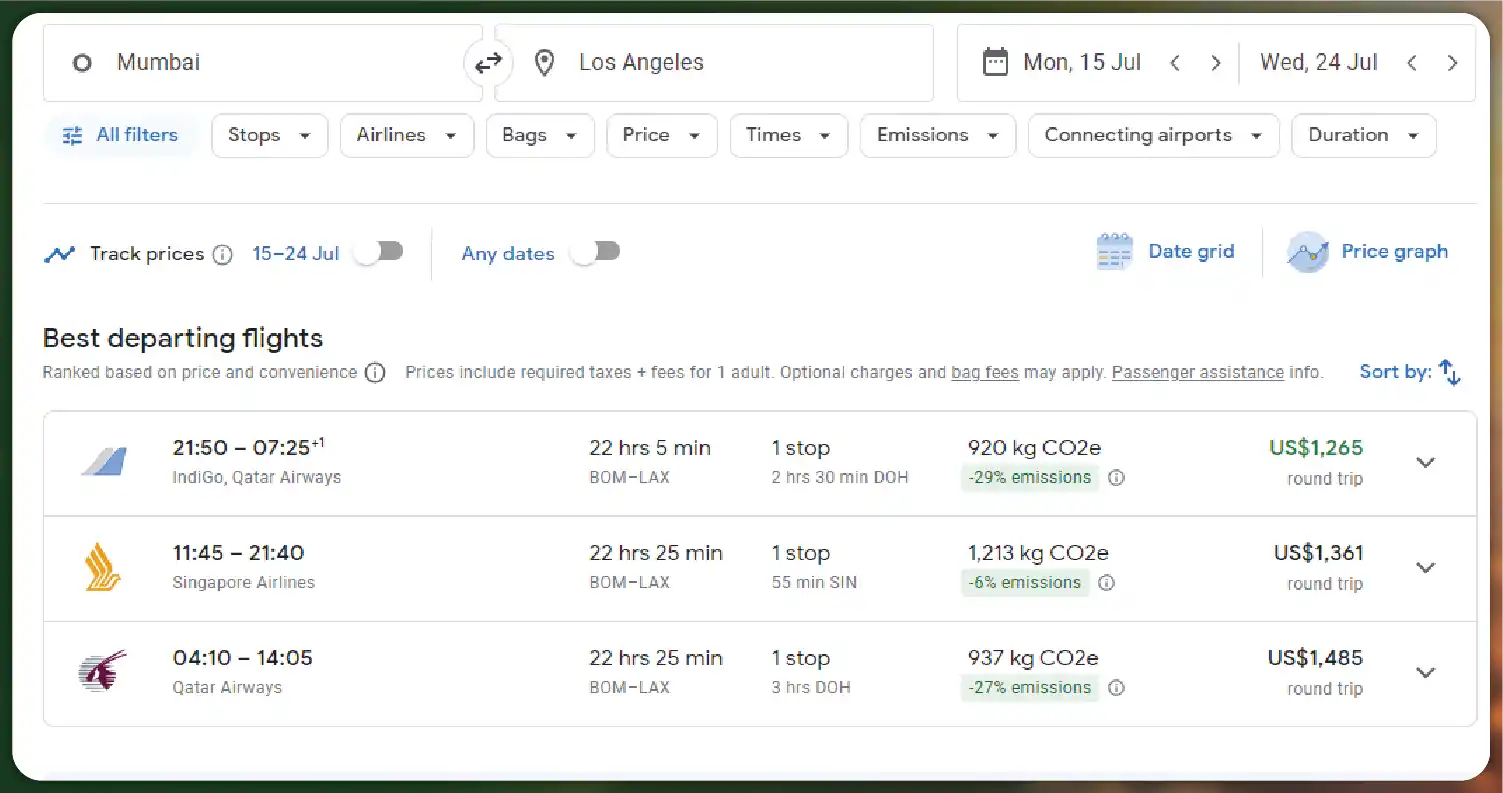1503x793 pixels.
Task: Click the US$1,265 price
Action: pyautogui.click(x=1316, y=448)
